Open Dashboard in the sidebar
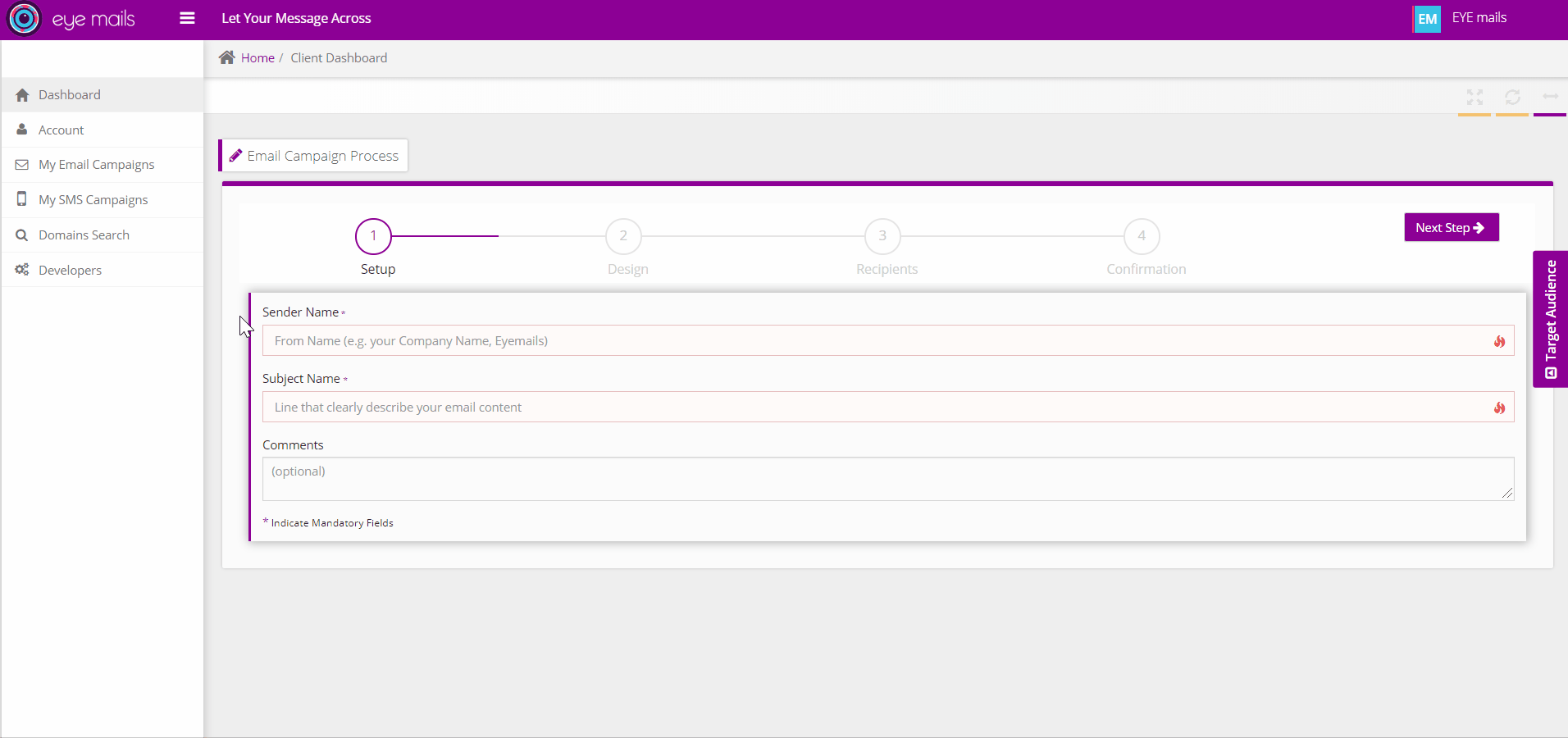 click(70, 95)
